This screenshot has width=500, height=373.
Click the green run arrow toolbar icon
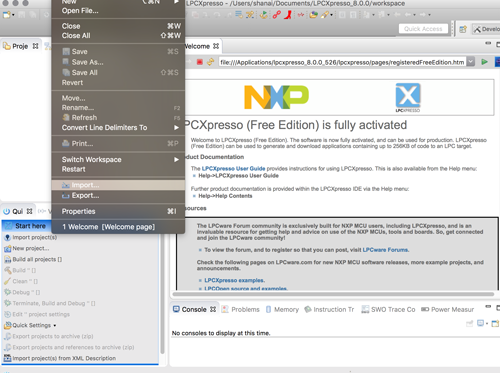click(x=264, y=15)
